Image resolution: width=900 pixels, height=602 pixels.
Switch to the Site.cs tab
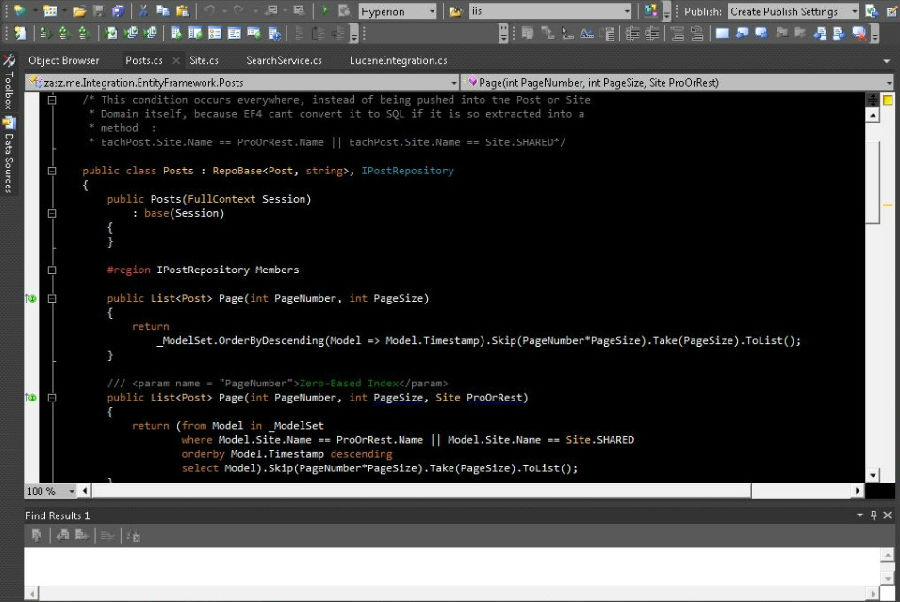[x=204, y=60]
